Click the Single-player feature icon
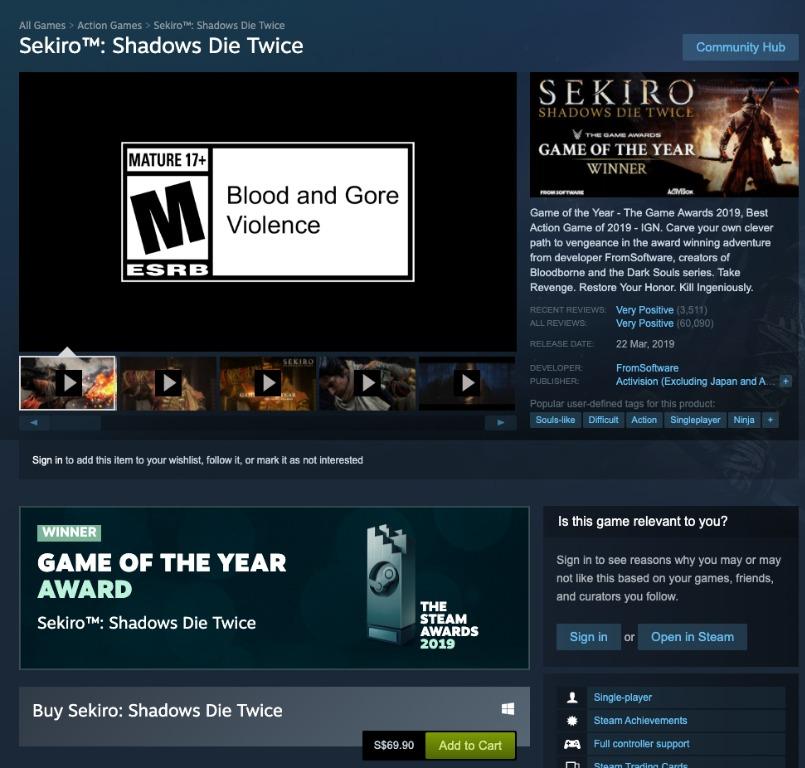 pos(570,697)
